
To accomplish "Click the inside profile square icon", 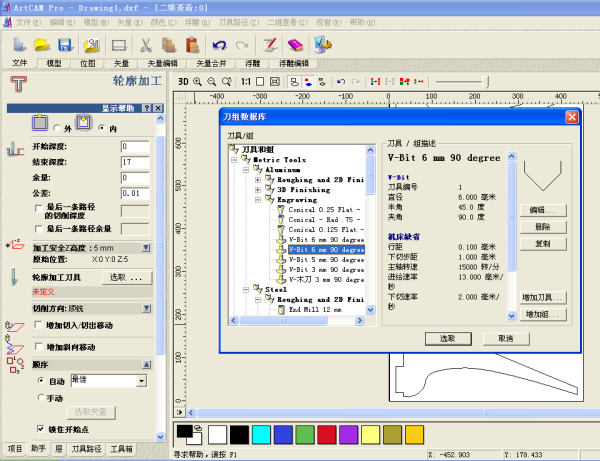I will click(84, 123).
